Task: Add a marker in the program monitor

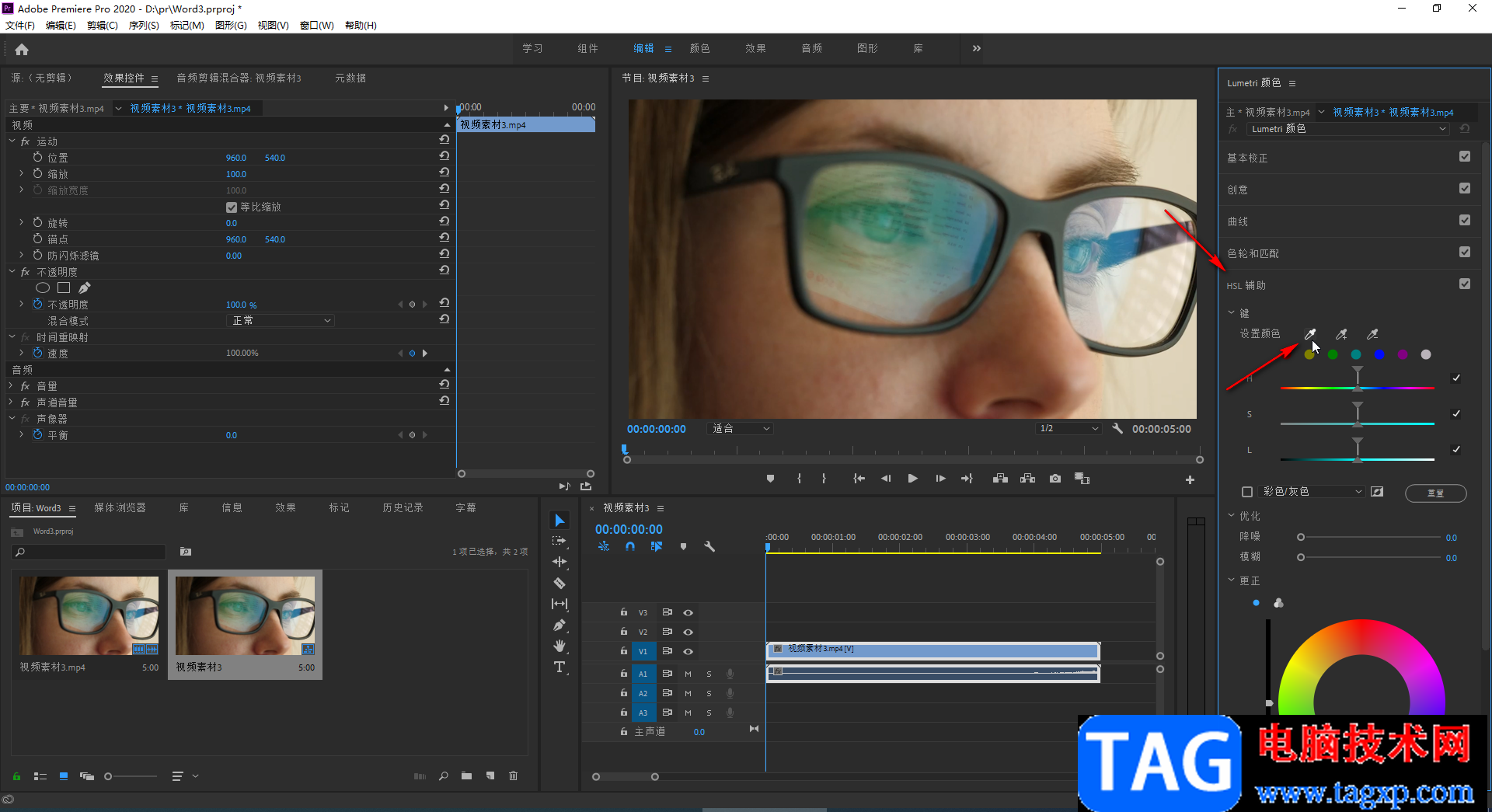Action: click(770, 479)
